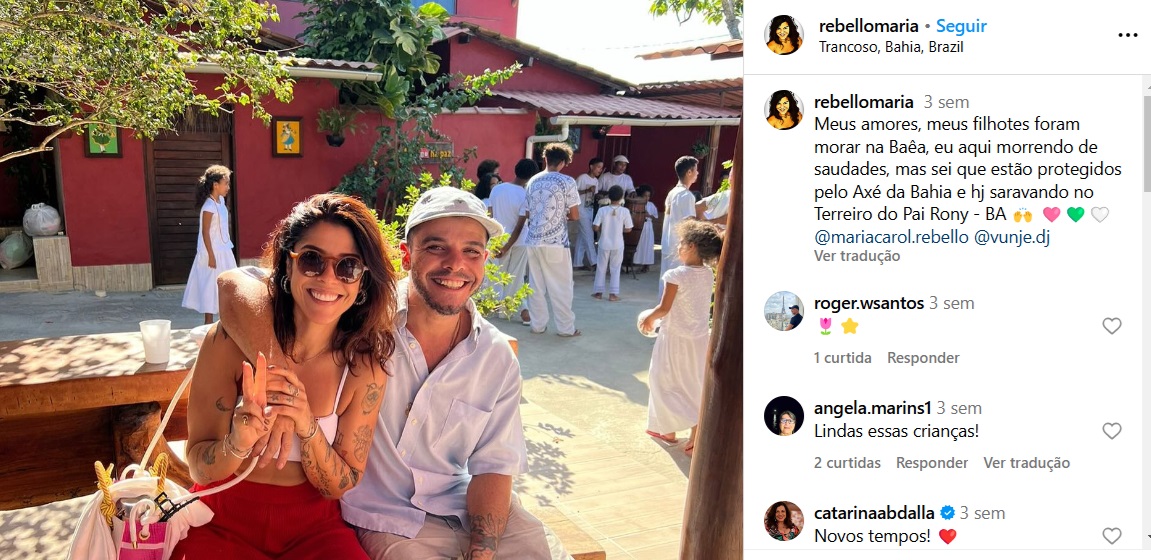Open the @mariacarol.rebello mention

[x=891, y=238]
